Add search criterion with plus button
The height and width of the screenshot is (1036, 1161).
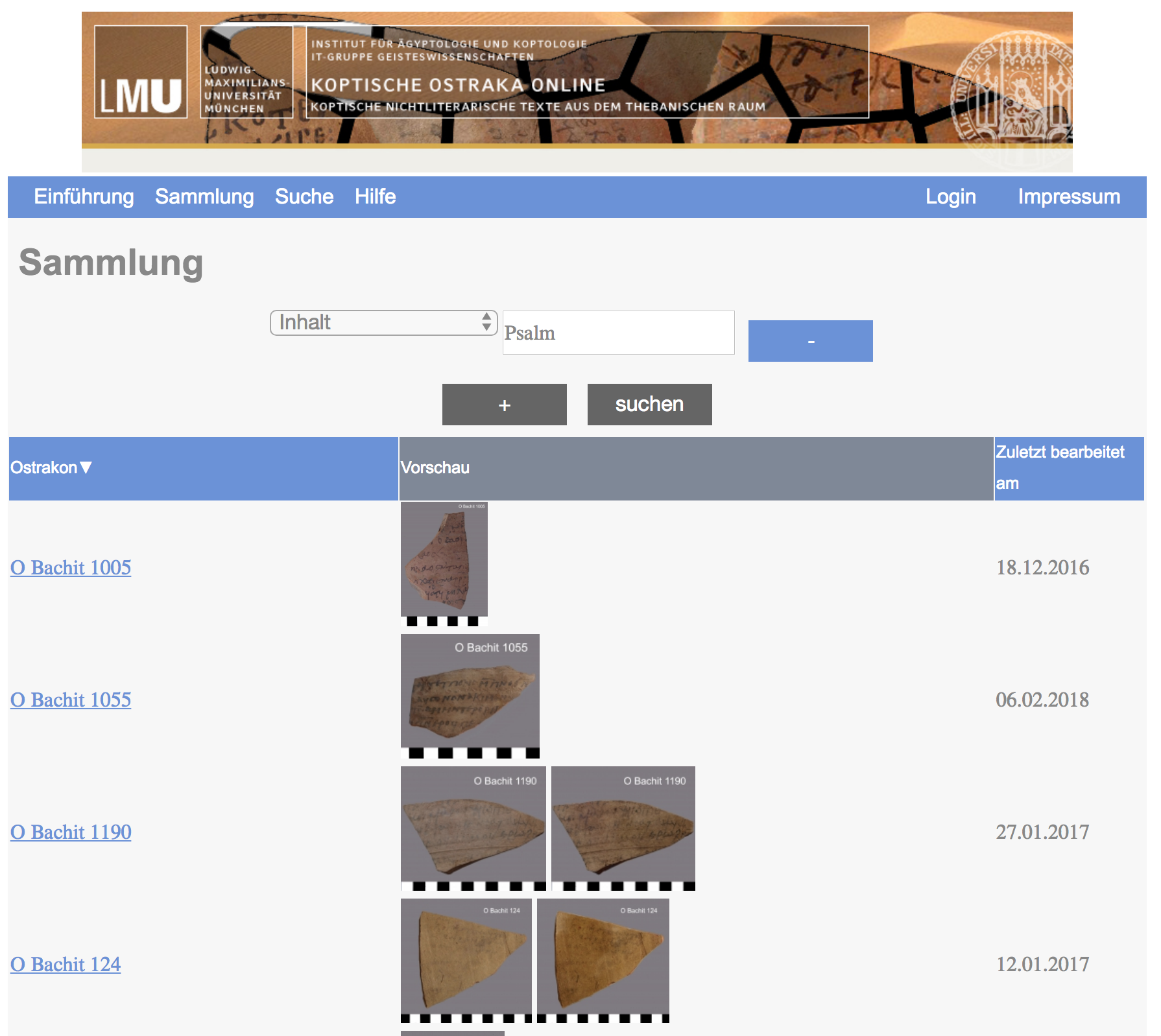tap(504, 405)
